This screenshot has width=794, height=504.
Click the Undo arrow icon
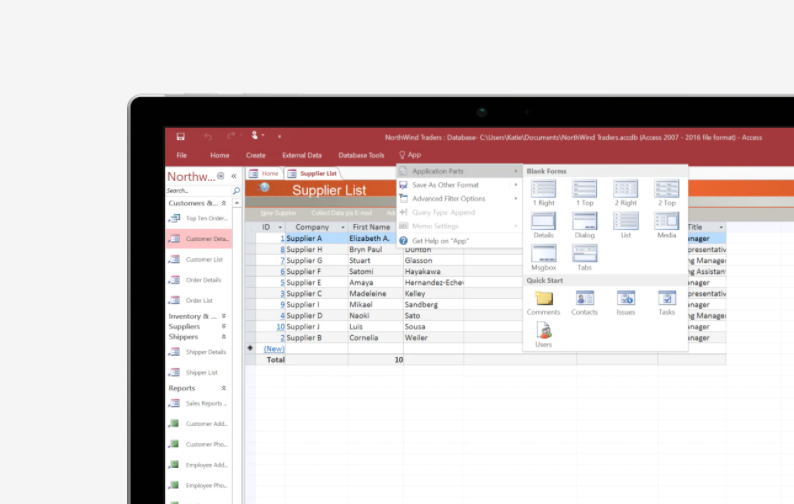[x=208, y=136]
